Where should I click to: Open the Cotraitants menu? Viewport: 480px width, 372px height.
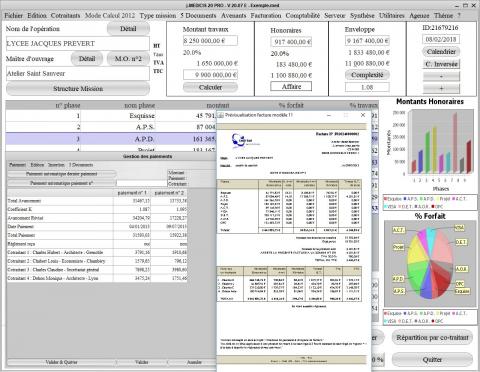[66, 16]
